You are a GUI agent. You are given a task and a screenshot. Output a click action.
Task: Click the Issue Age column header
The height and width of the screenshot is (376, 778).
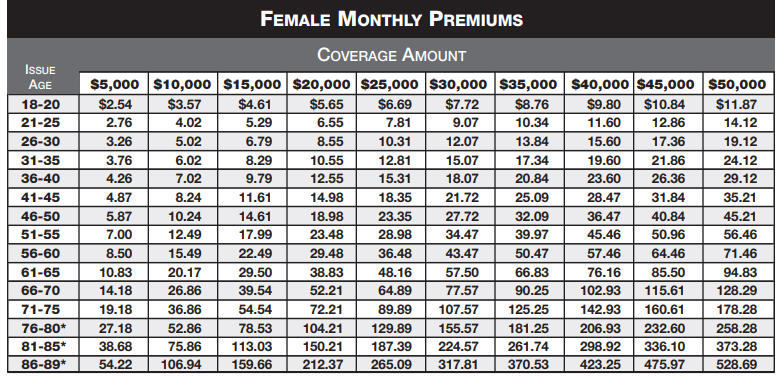click(x=40, y=77)
